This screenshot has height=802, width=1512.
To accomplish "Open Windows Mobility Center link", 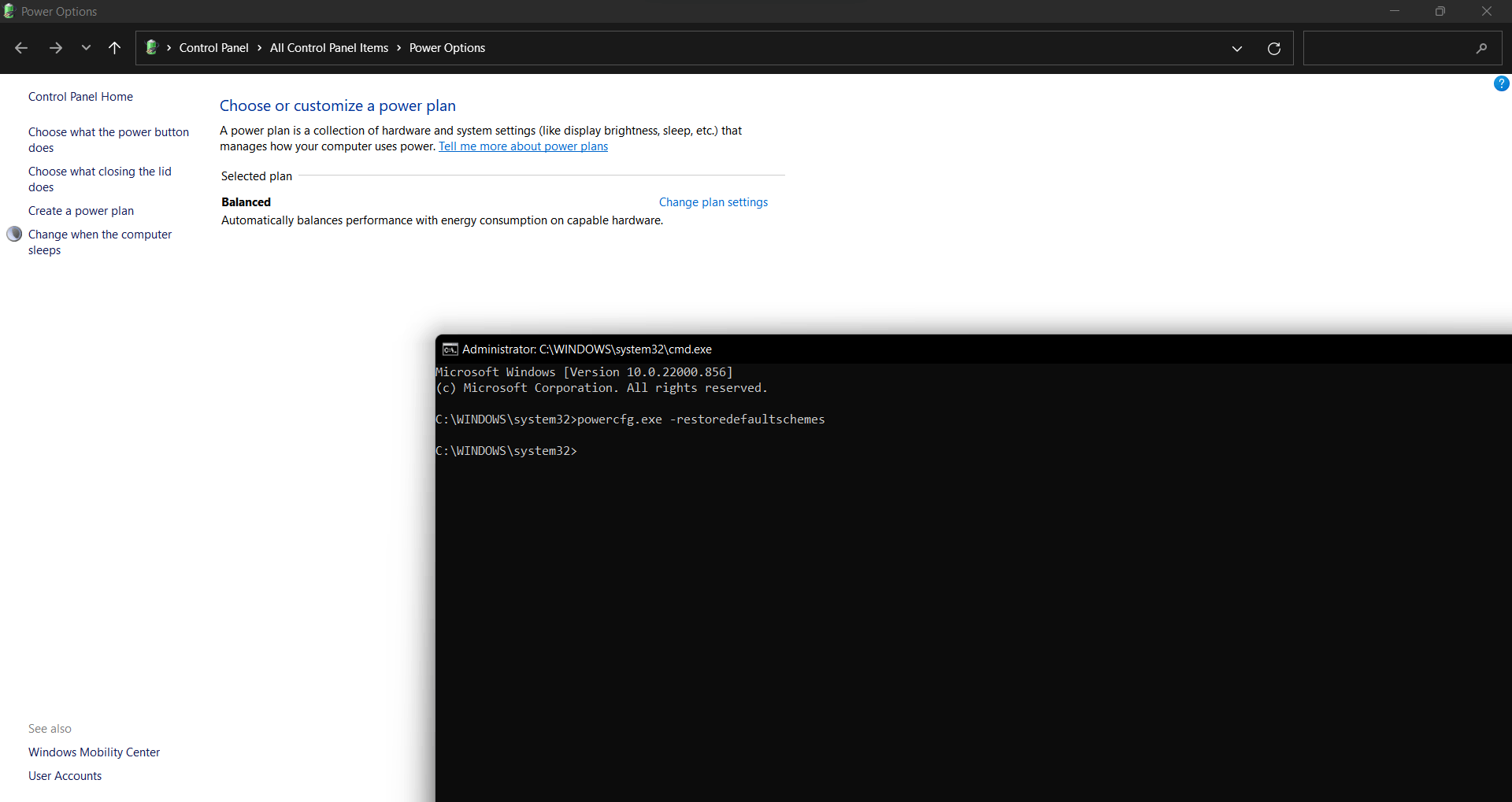I will point(94,752).
